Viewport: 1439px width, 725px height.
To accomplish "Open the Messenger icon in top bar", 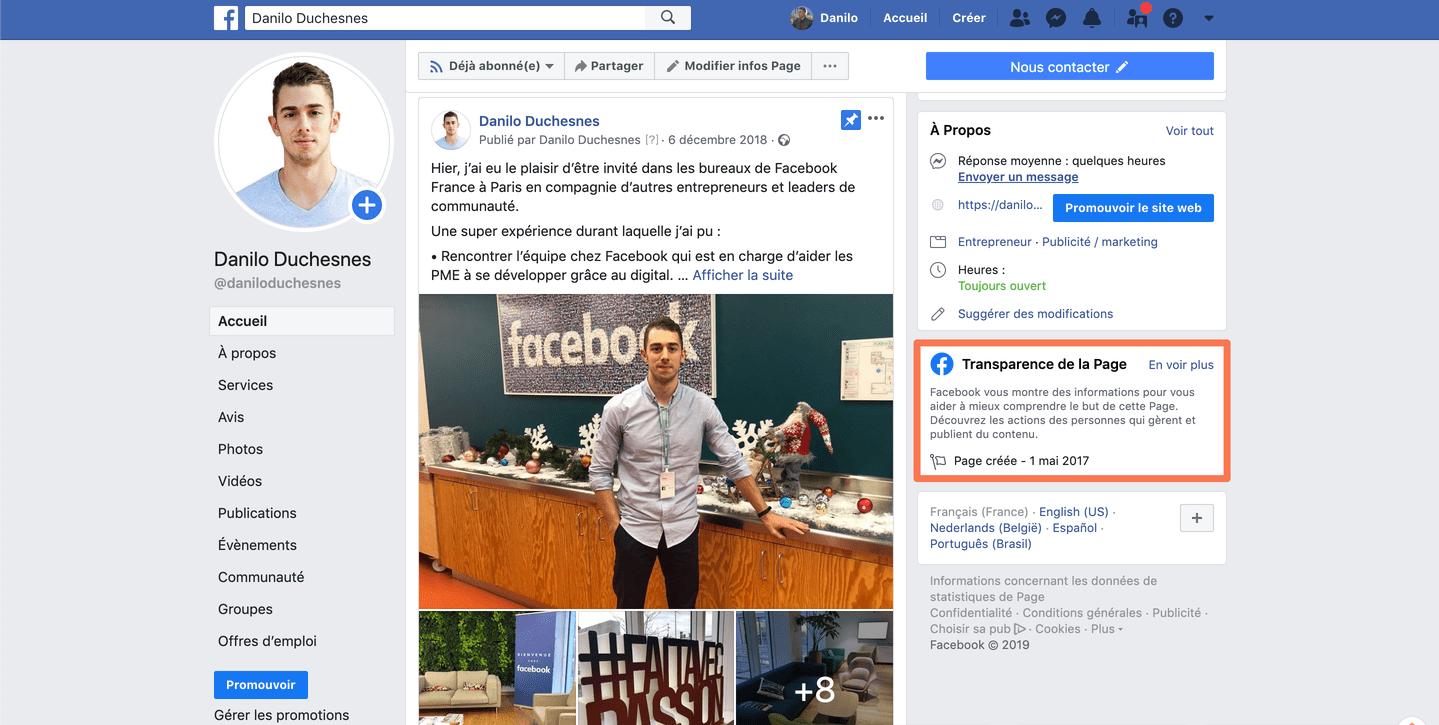I will 1055,18.
